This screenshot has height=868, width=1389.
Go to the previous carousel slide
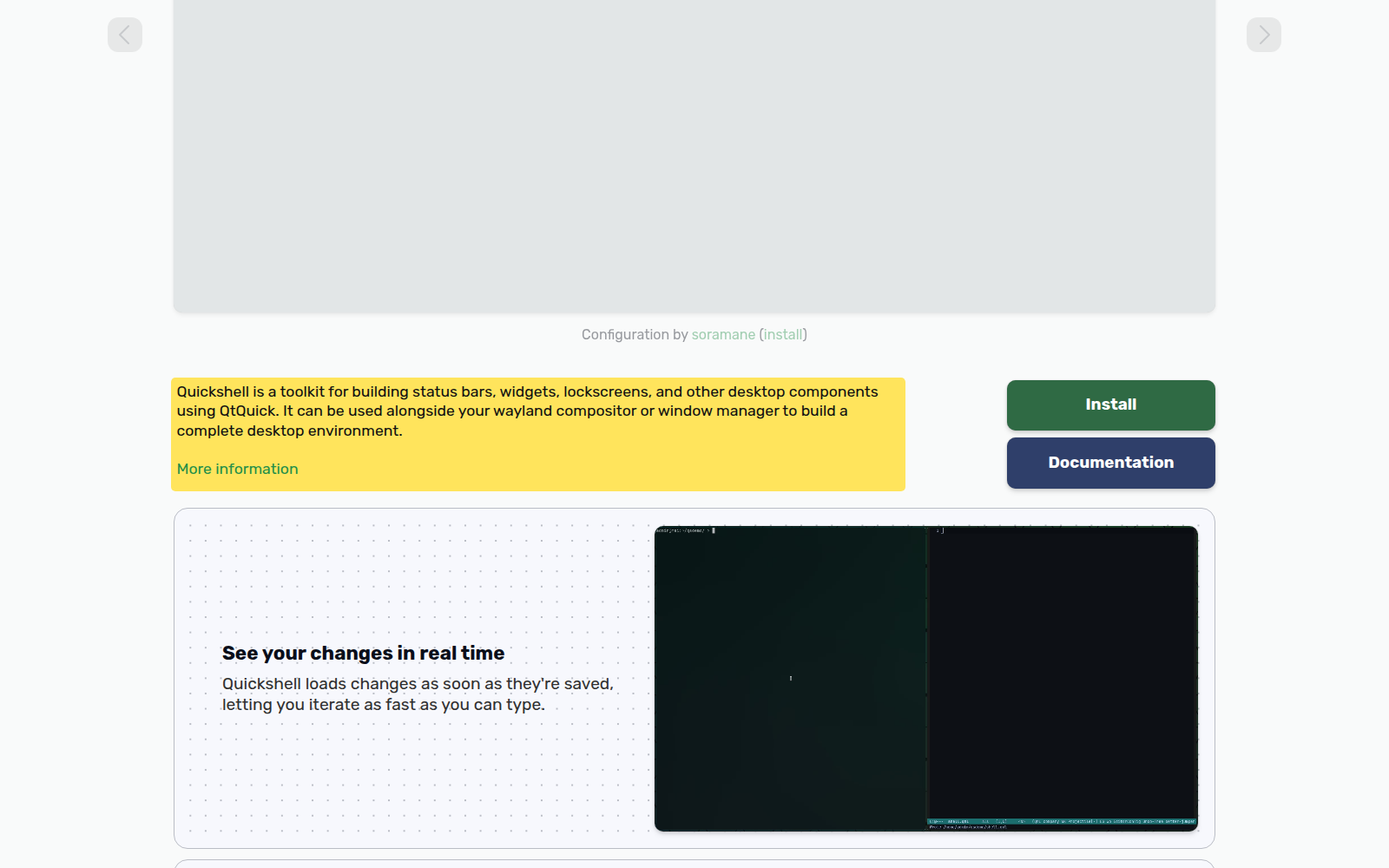(x=125, y=35)
